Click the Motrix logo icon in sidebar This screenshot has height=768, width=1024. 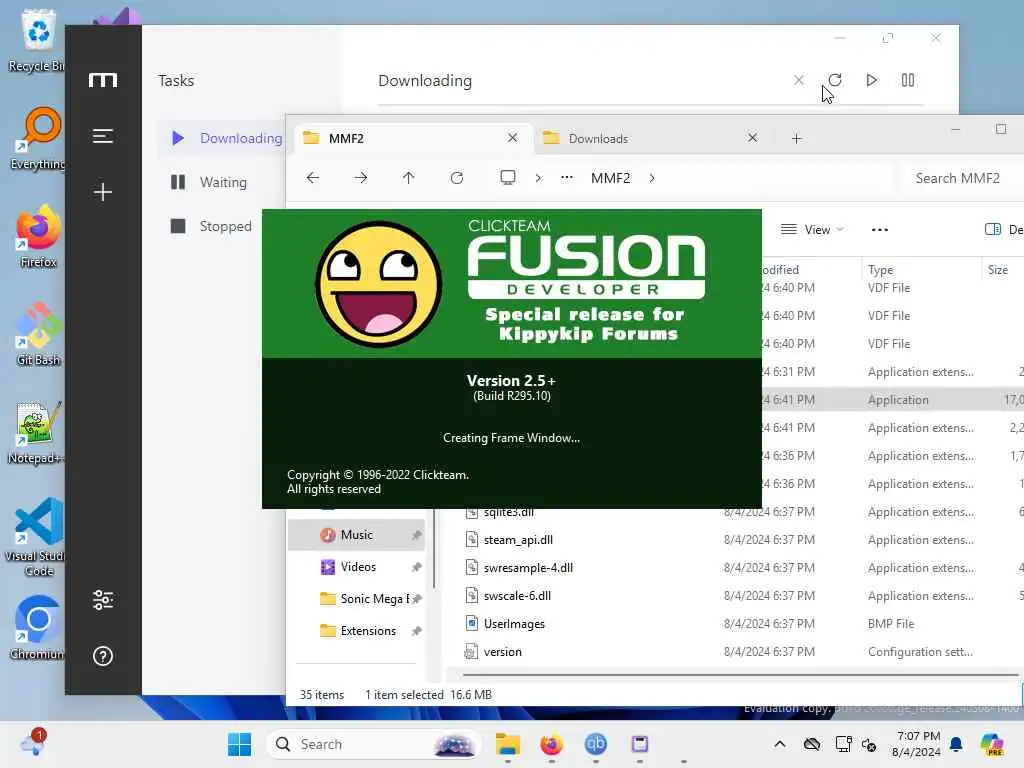[103, 80]
